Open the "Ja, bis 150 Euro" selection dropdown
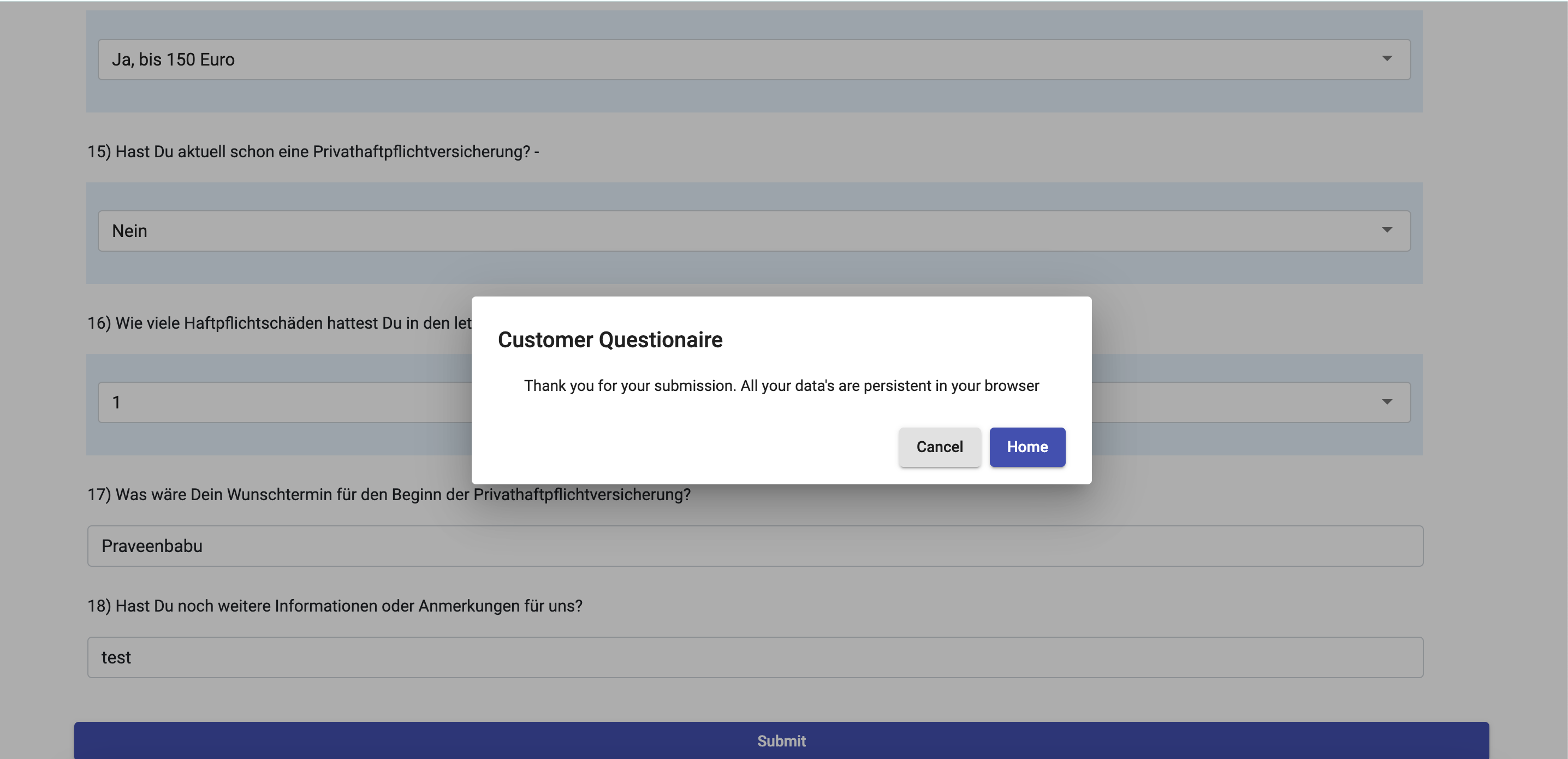Screen dimensions: 1568x759 click(x=730, y=58)
